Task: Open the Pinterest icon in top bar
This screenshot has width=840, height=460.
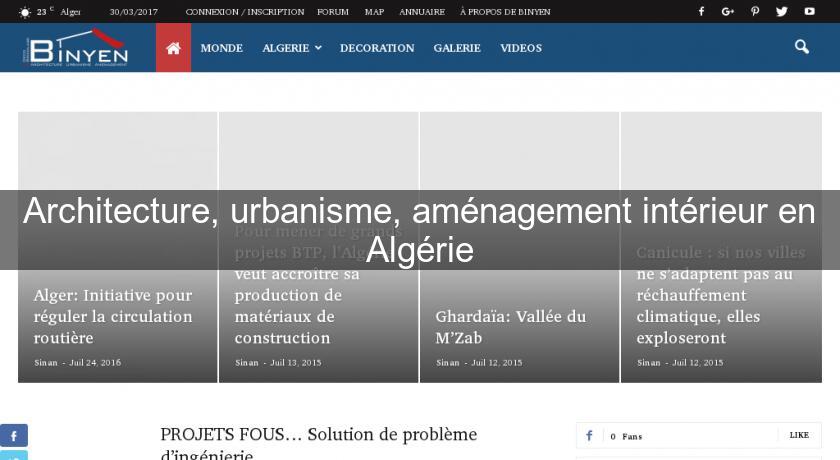Action: [x=755, y=11]
